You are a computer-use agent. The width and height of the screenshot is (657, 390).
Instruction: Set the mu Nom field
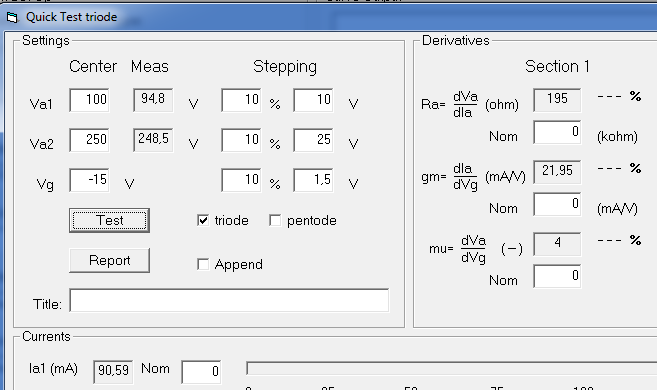[x=557, y=276]
